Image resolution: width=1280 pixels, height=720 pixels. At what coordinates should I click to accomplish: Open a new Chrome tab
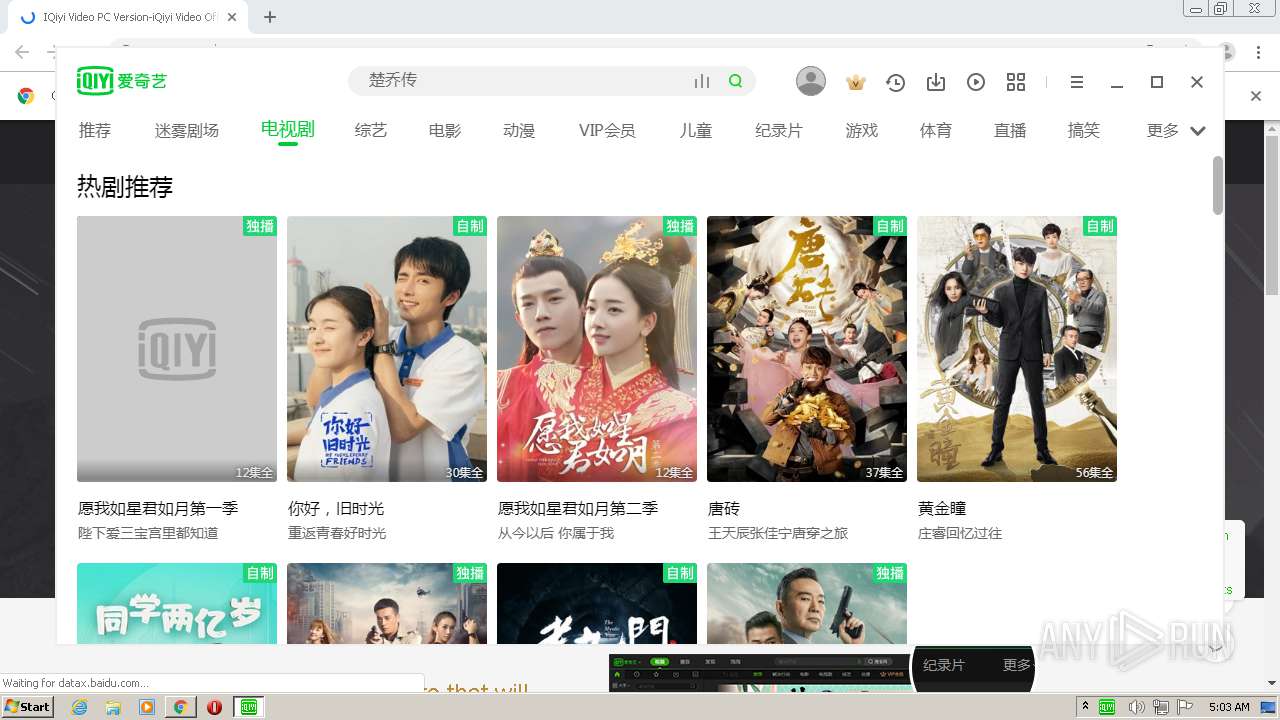point(270,17)
